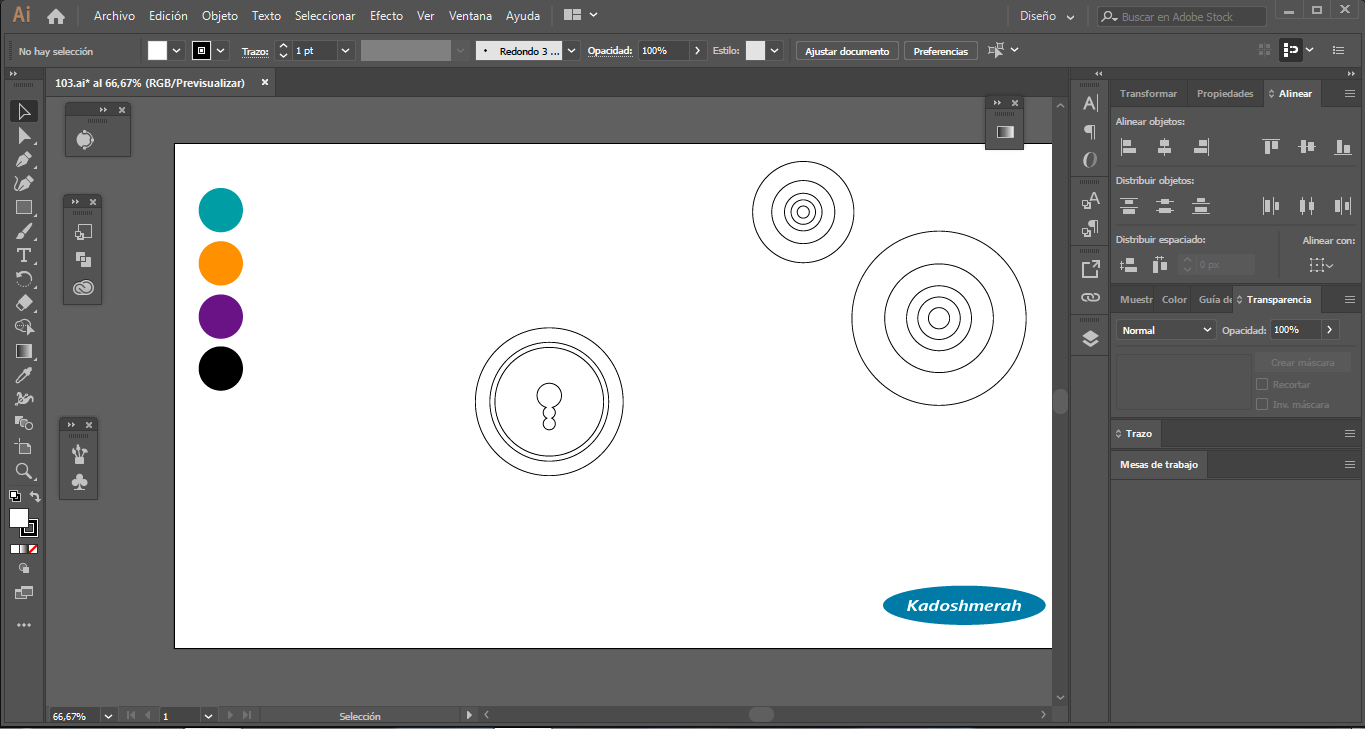Reset to default fill and stroke
Screen dimensions: 1365x729
pos(15,496)
